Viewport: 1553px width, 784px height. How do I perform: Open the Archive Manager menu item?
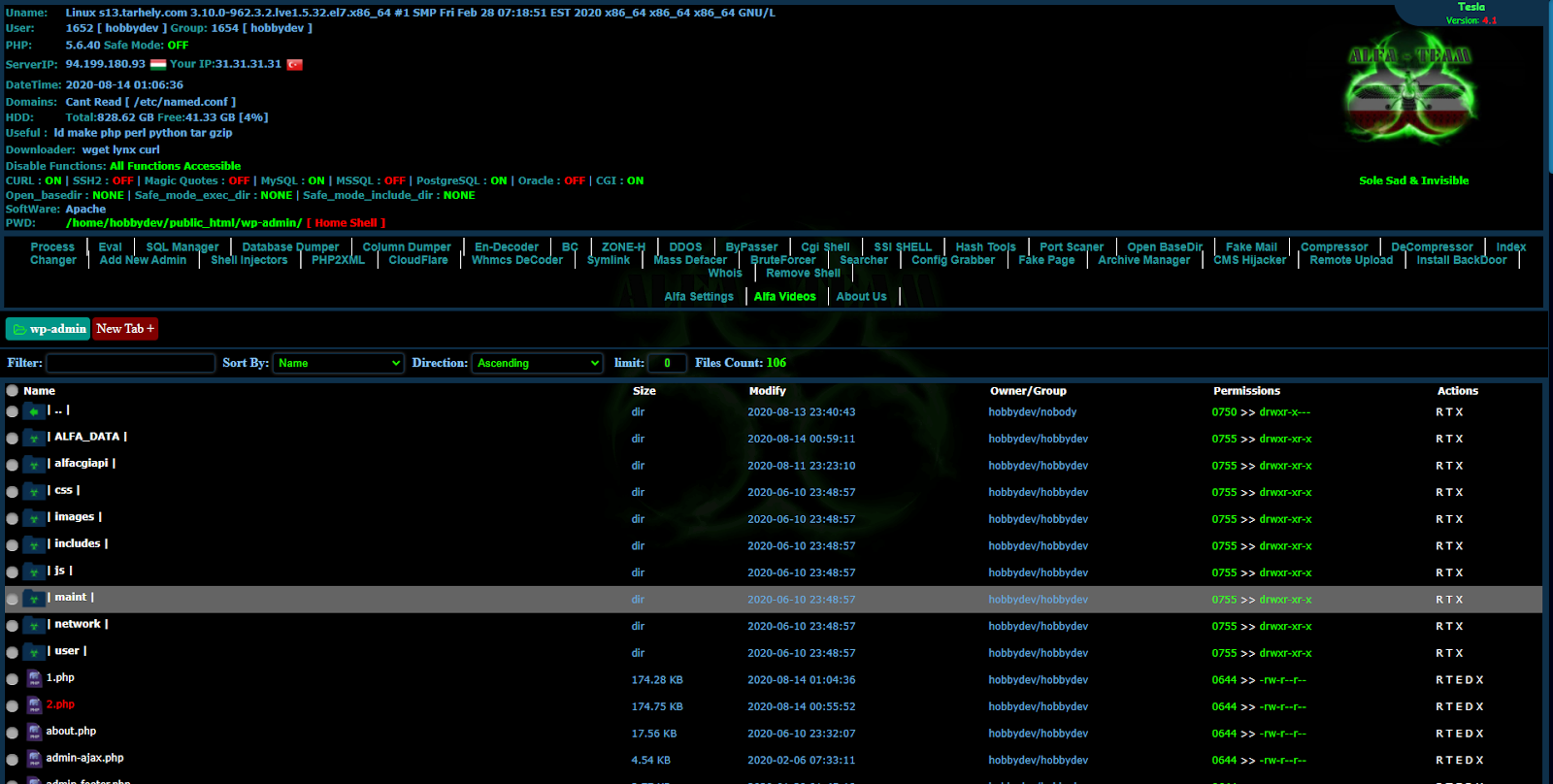[1144, 260]
